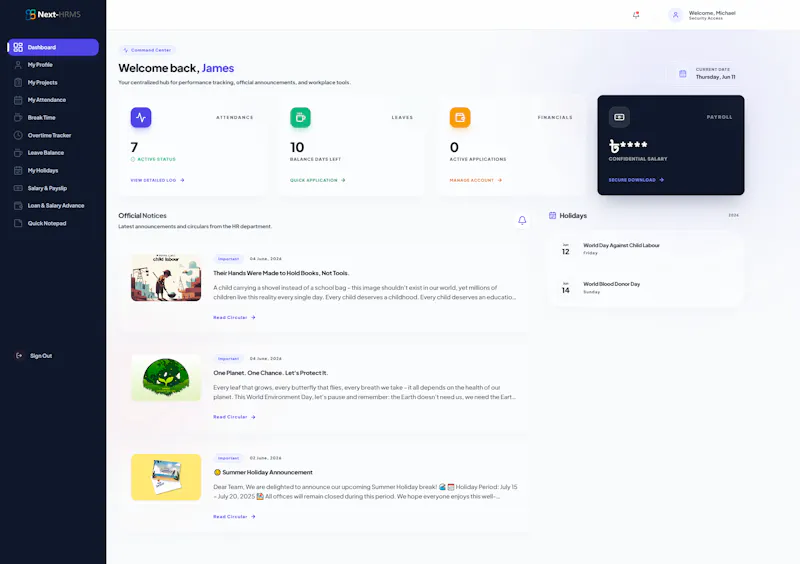Open the child labour notice thumbnail
This screenshot has height=564, width=800.
pyautogui.click(x=166, y=278)
